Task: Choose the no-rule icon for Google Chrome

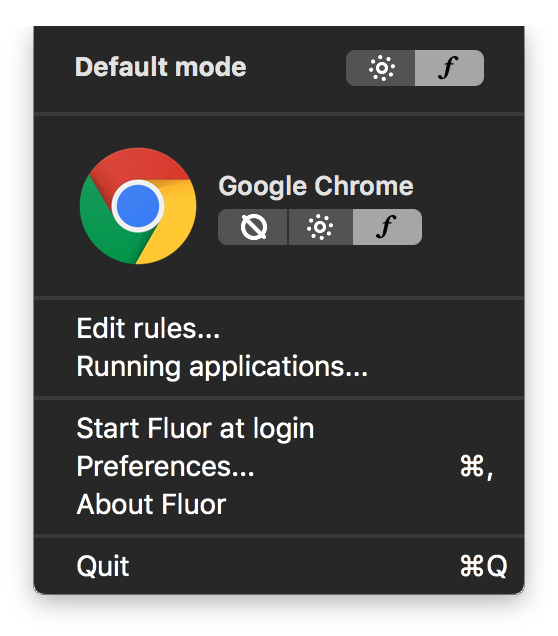Action: click(254, 227)
